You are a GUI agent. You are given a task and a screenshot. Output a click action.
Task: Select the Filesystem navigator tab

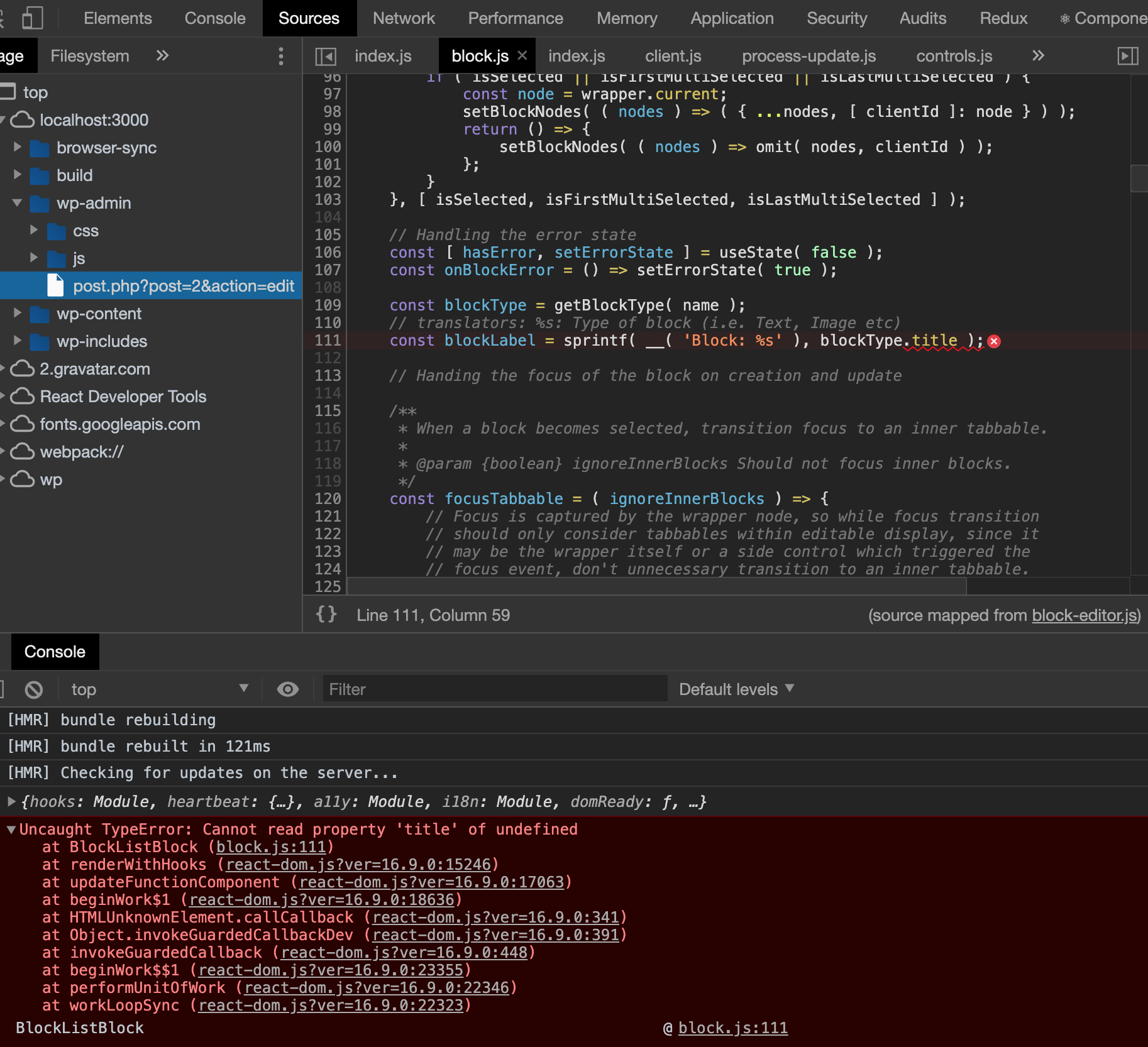point(90,56)
